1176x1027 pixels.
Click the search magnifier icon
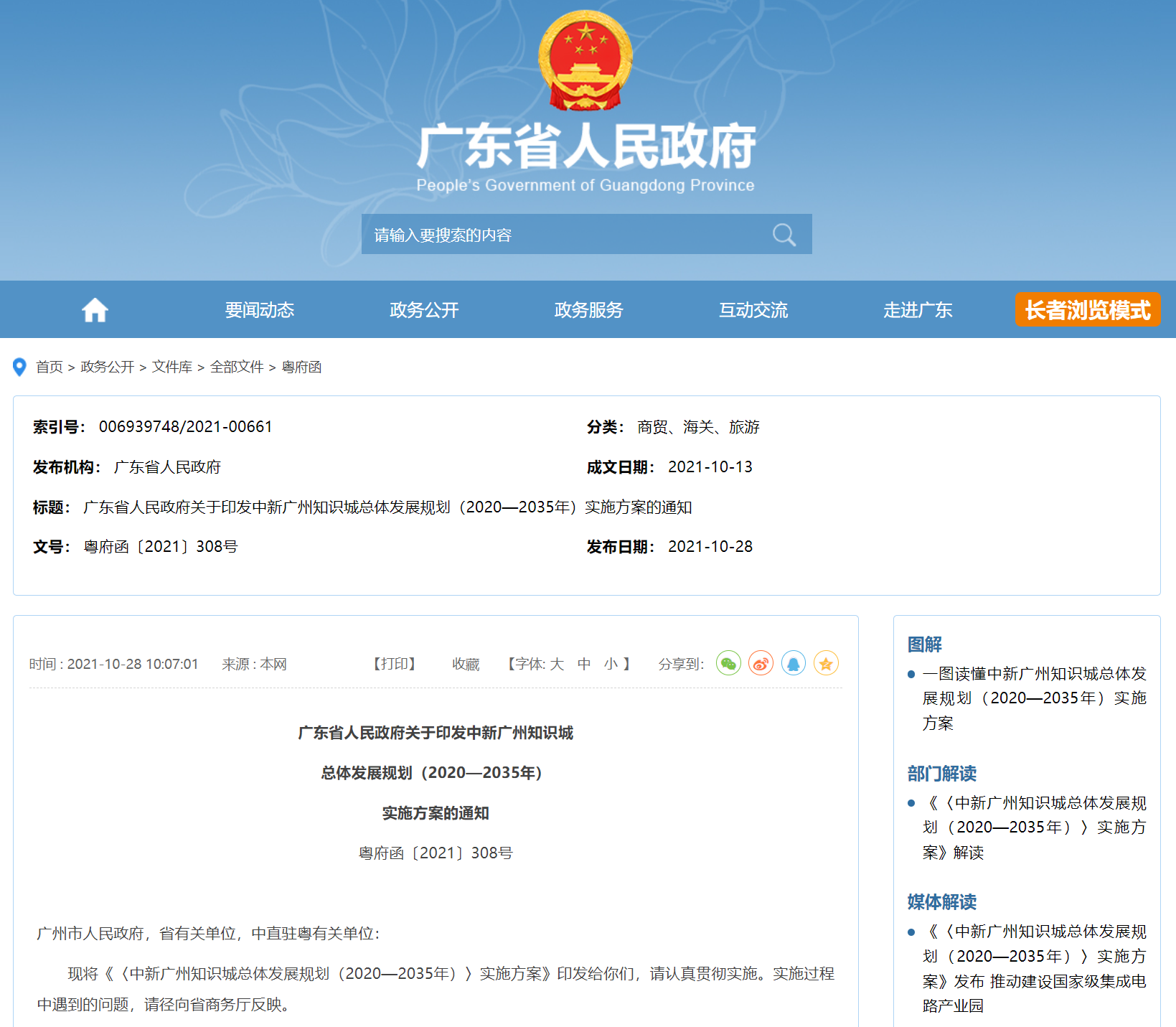coord(784,235)
